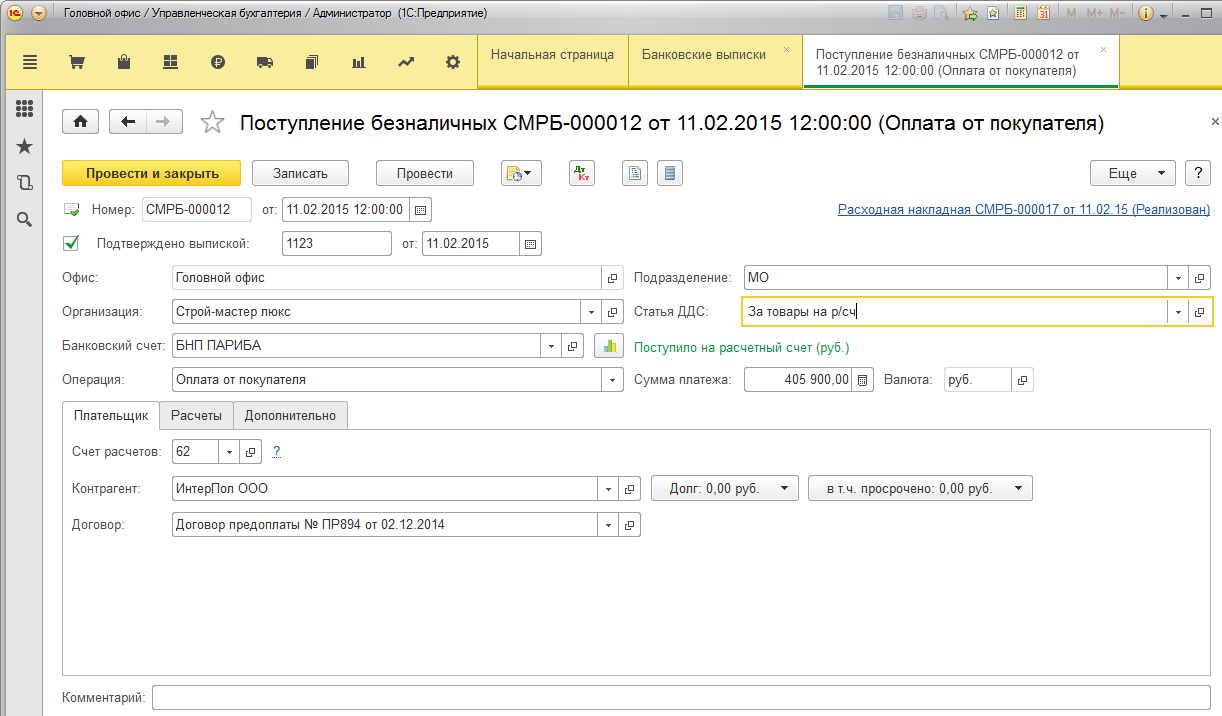The image size is (1222, 716).
Task: Open the calculator in title bar
Action: [1021, 13]
